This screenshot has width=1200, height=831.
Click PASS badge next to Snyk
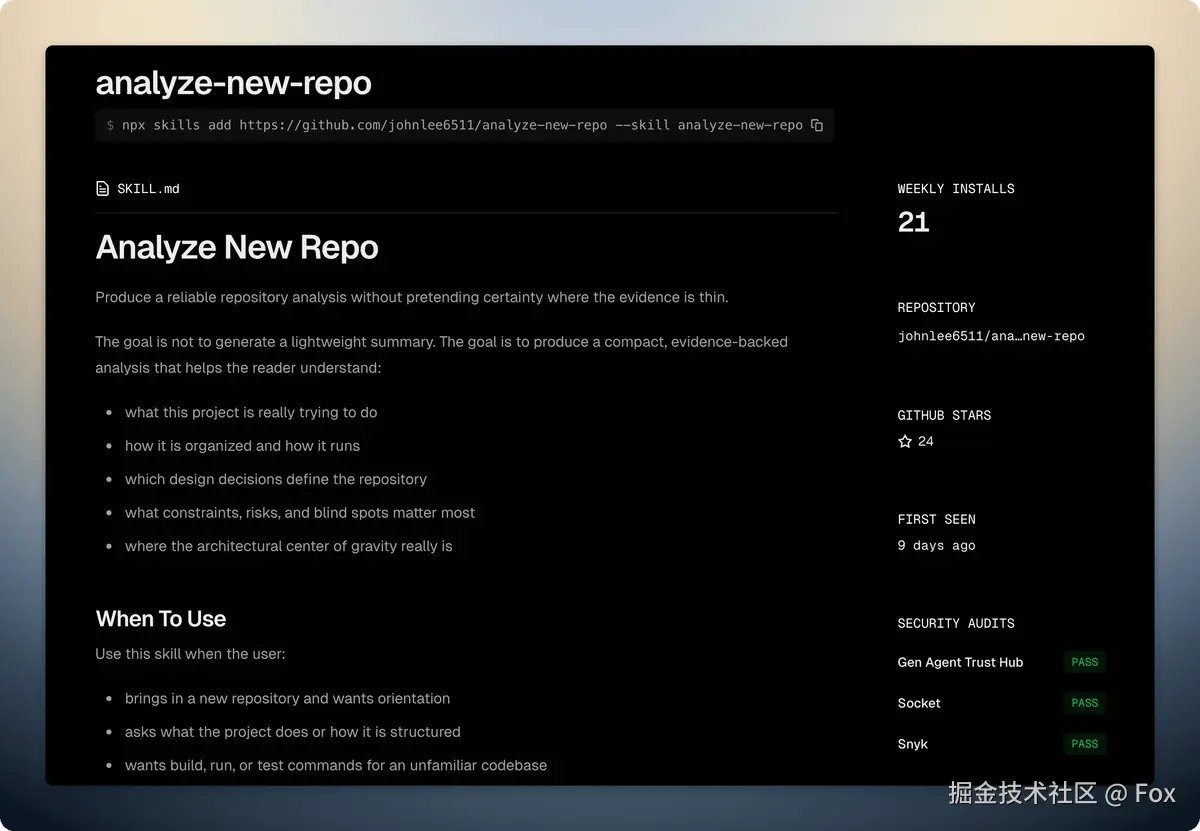coord(1084,744)
